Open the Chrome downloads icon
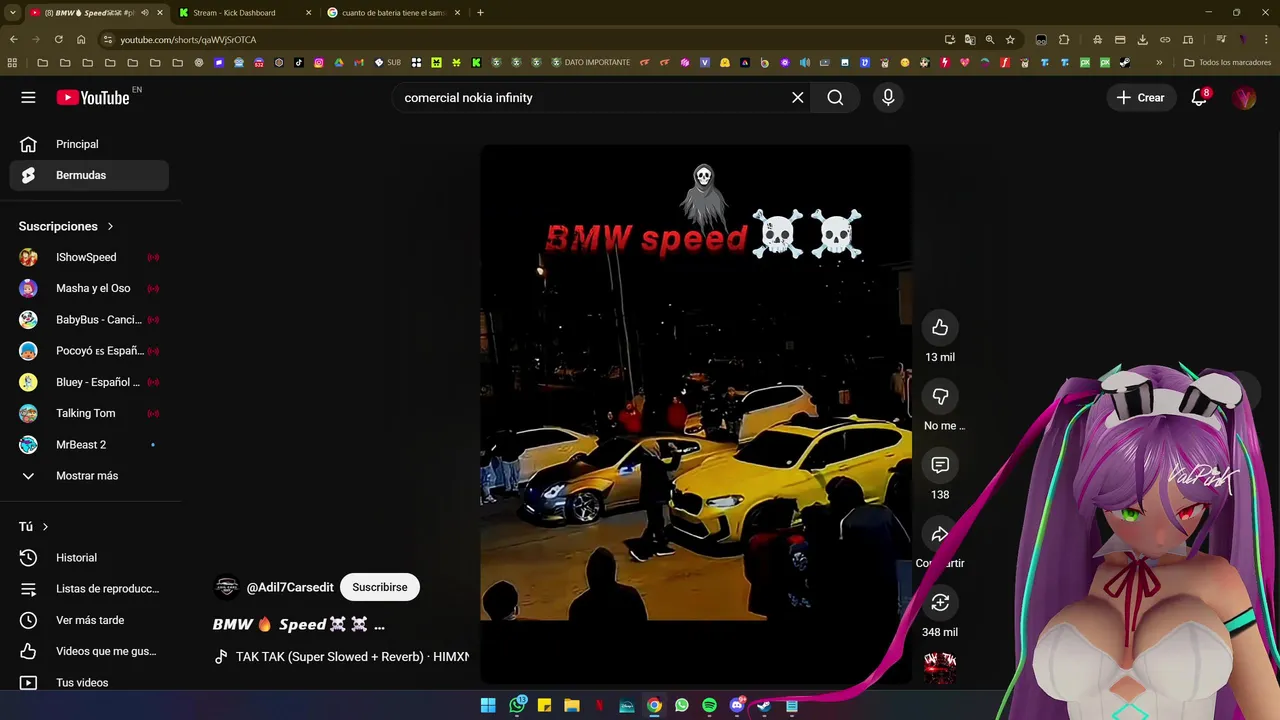 (1143, 39)
